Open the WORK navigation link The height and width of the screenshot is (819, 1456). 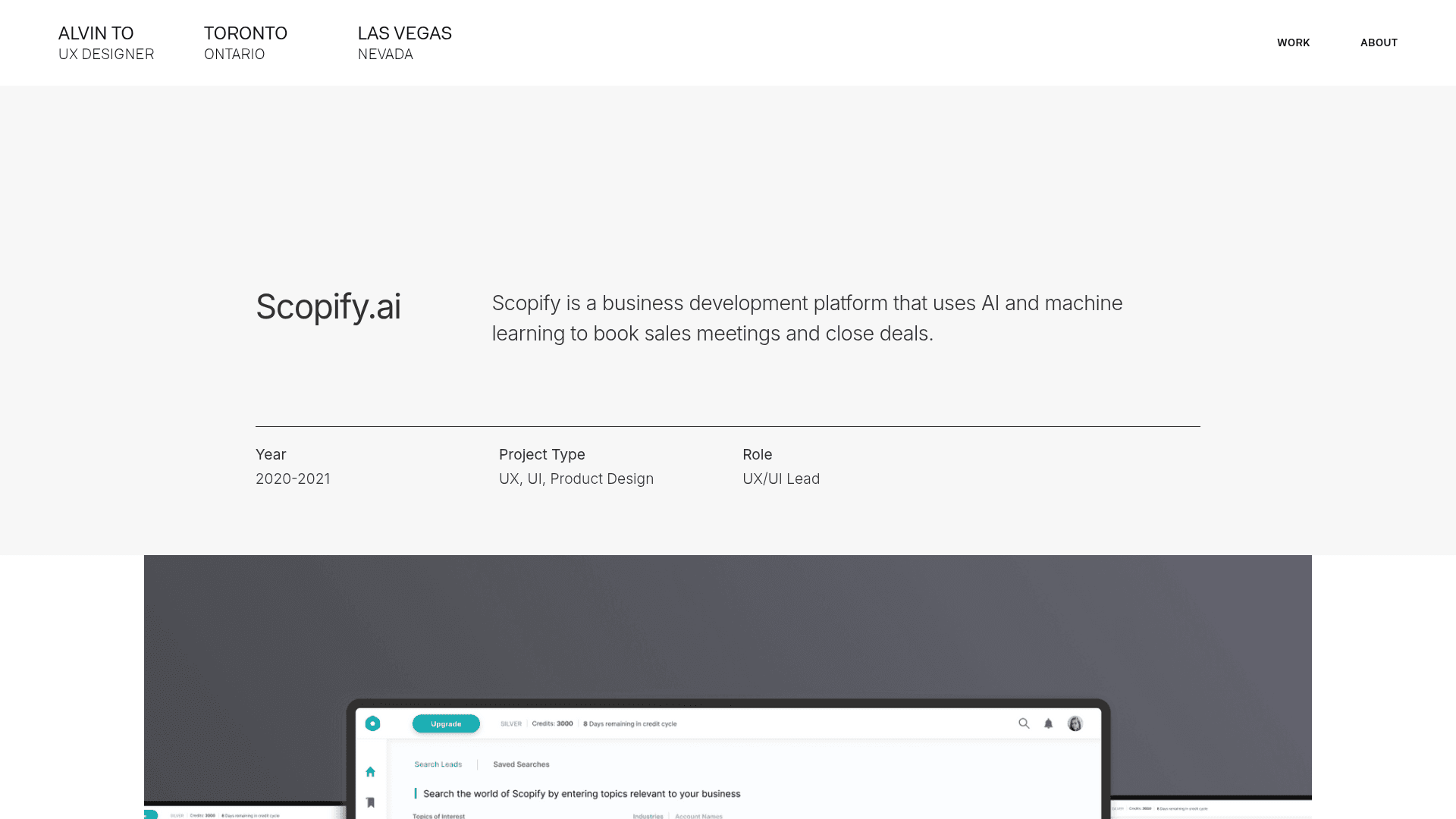pyautogui.click(x=1293, y=42)
